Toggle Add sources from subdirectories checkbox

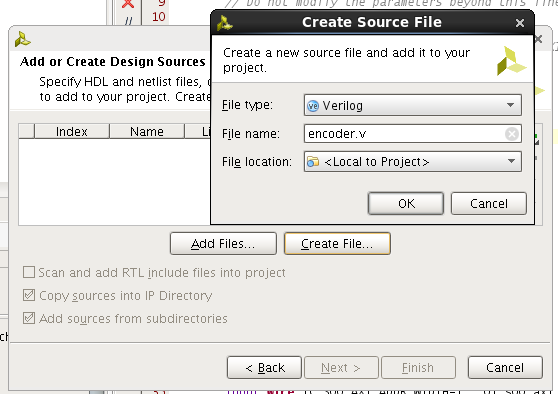[29, 318]
